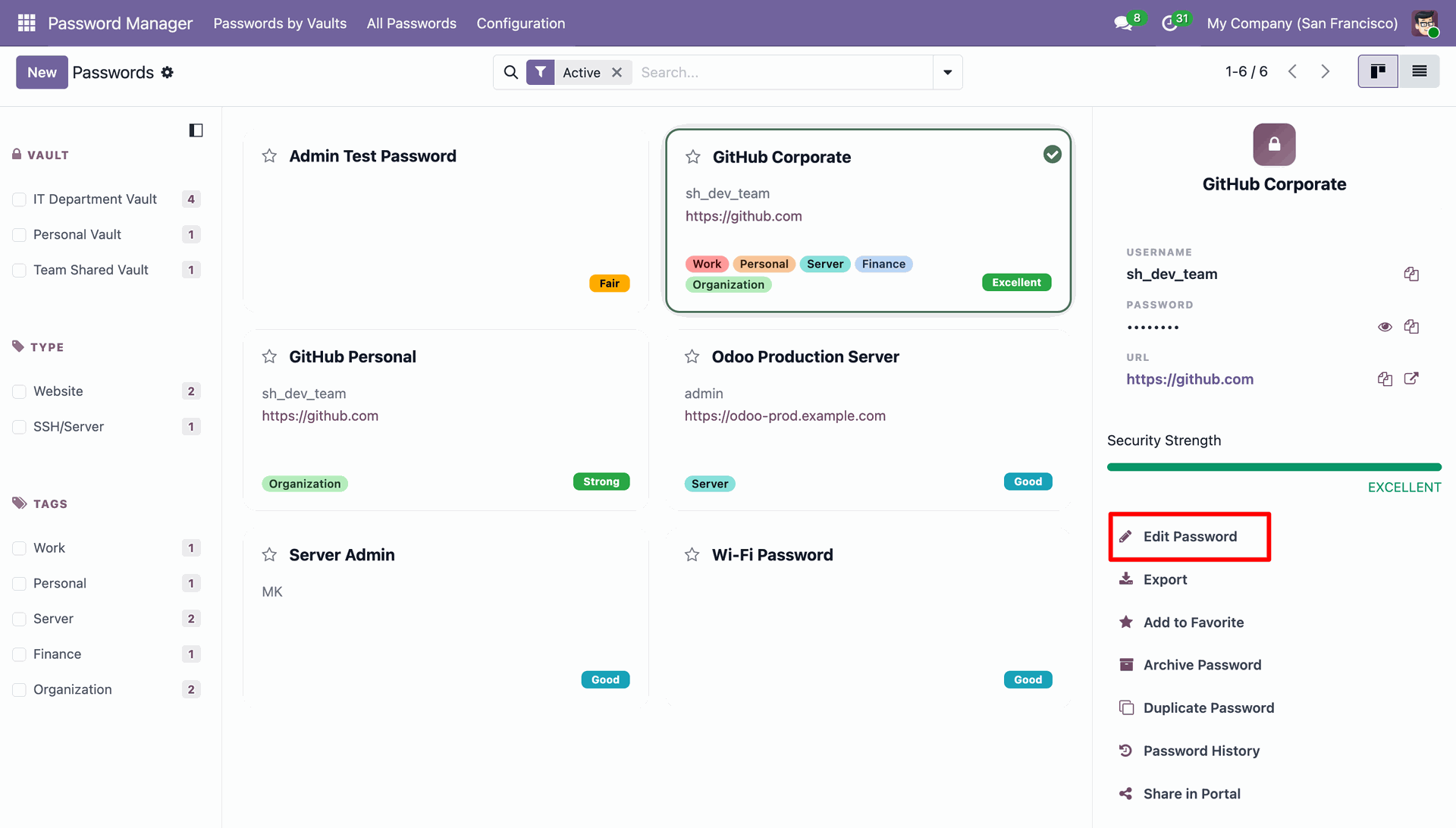Viewport: 1456px width, 828px height.
Task: Click the Edit Password action
Action: click(1189, 537)
